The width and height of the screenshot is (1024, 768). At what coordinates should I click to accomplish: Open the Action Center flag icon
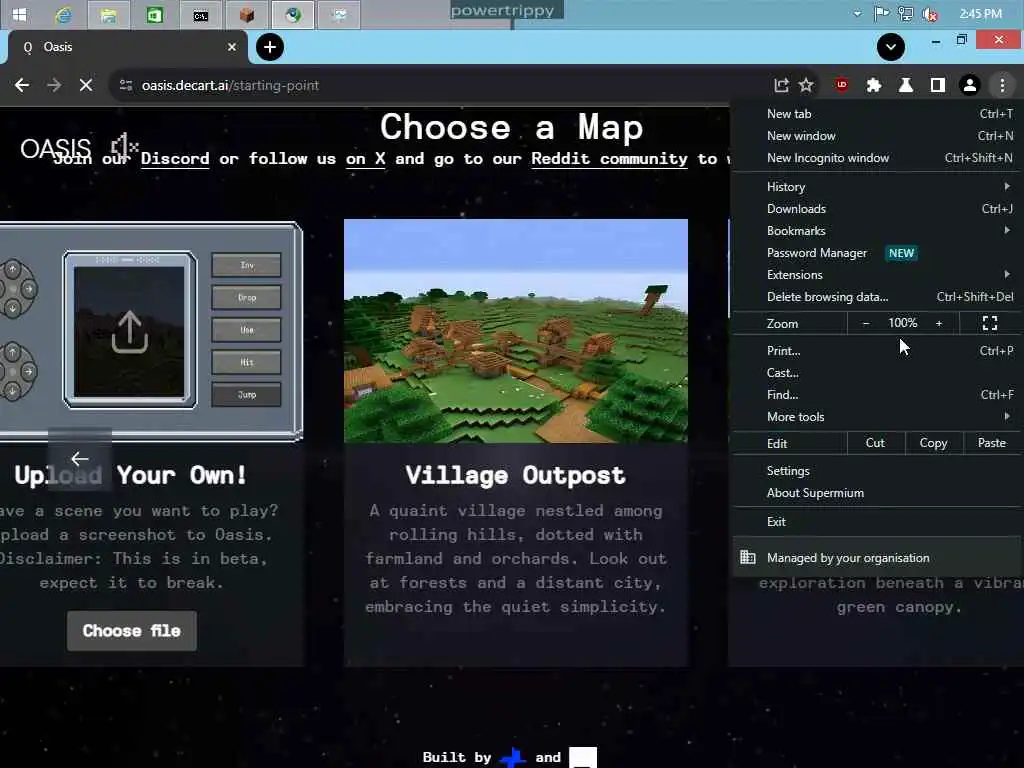tap(881, 13)
